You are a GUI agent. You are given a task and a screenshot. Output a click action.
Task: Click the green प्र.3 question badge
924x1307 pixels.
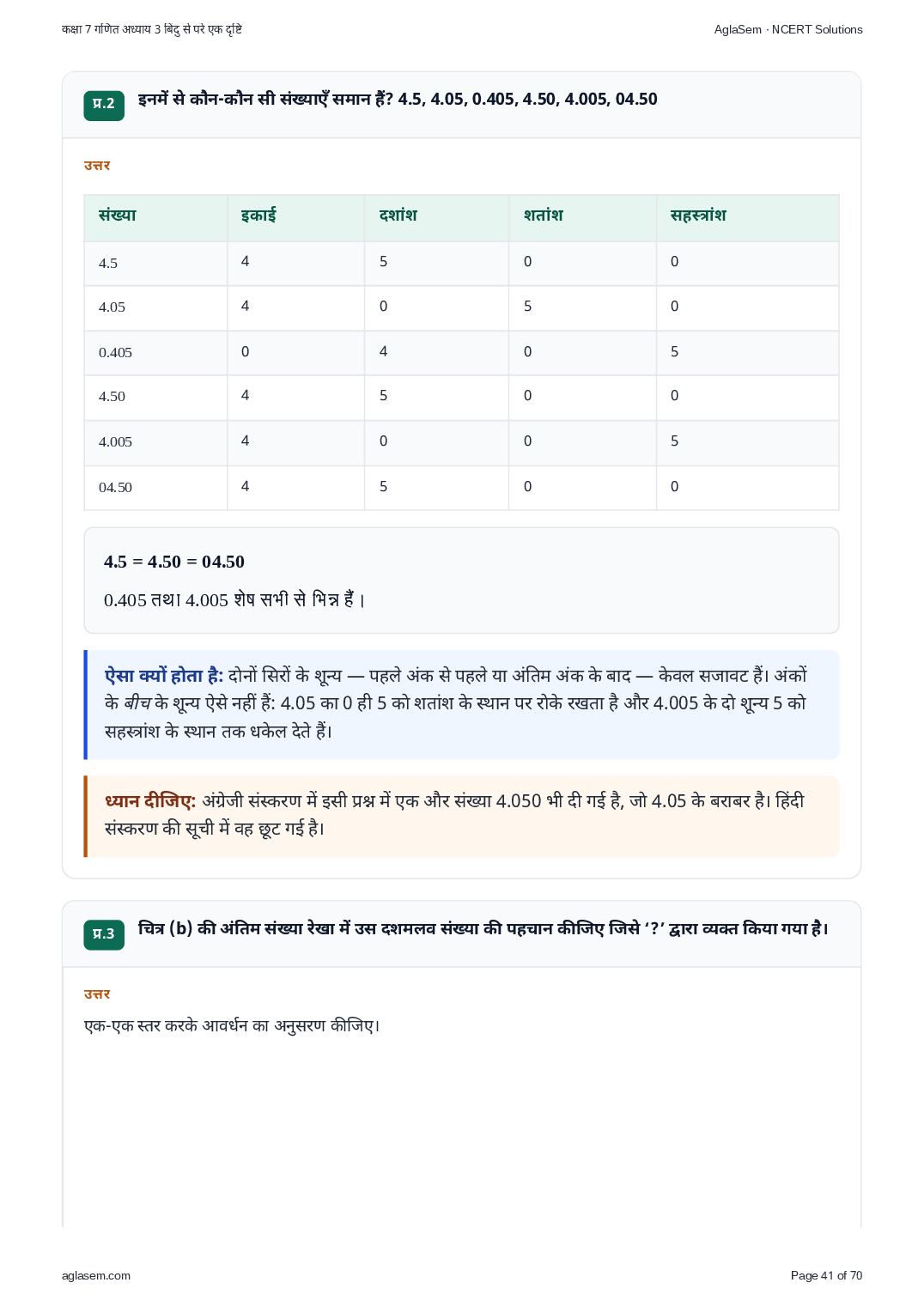coord(104,934)
